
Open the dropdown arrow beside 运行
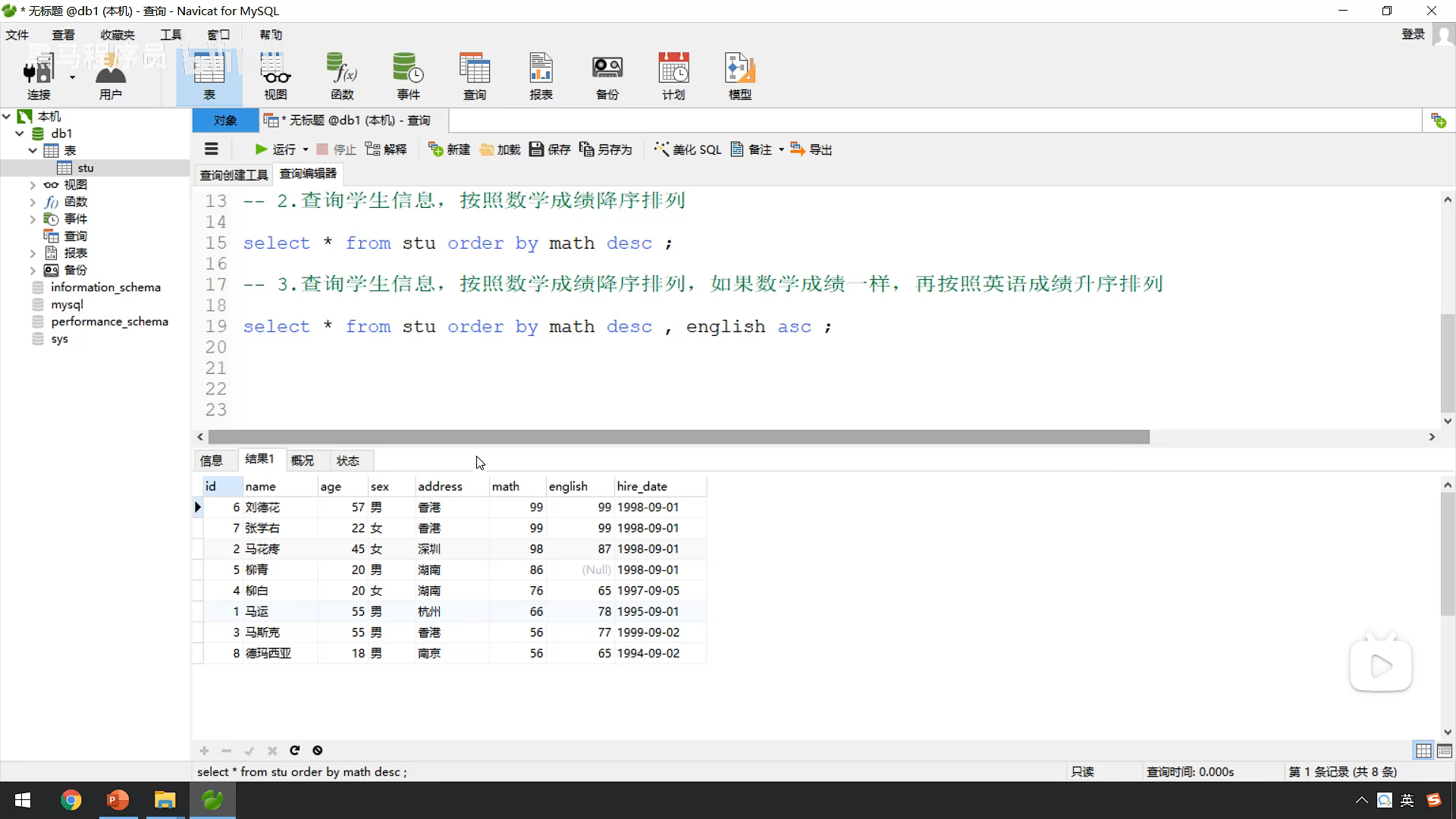[x=306, y=150]
